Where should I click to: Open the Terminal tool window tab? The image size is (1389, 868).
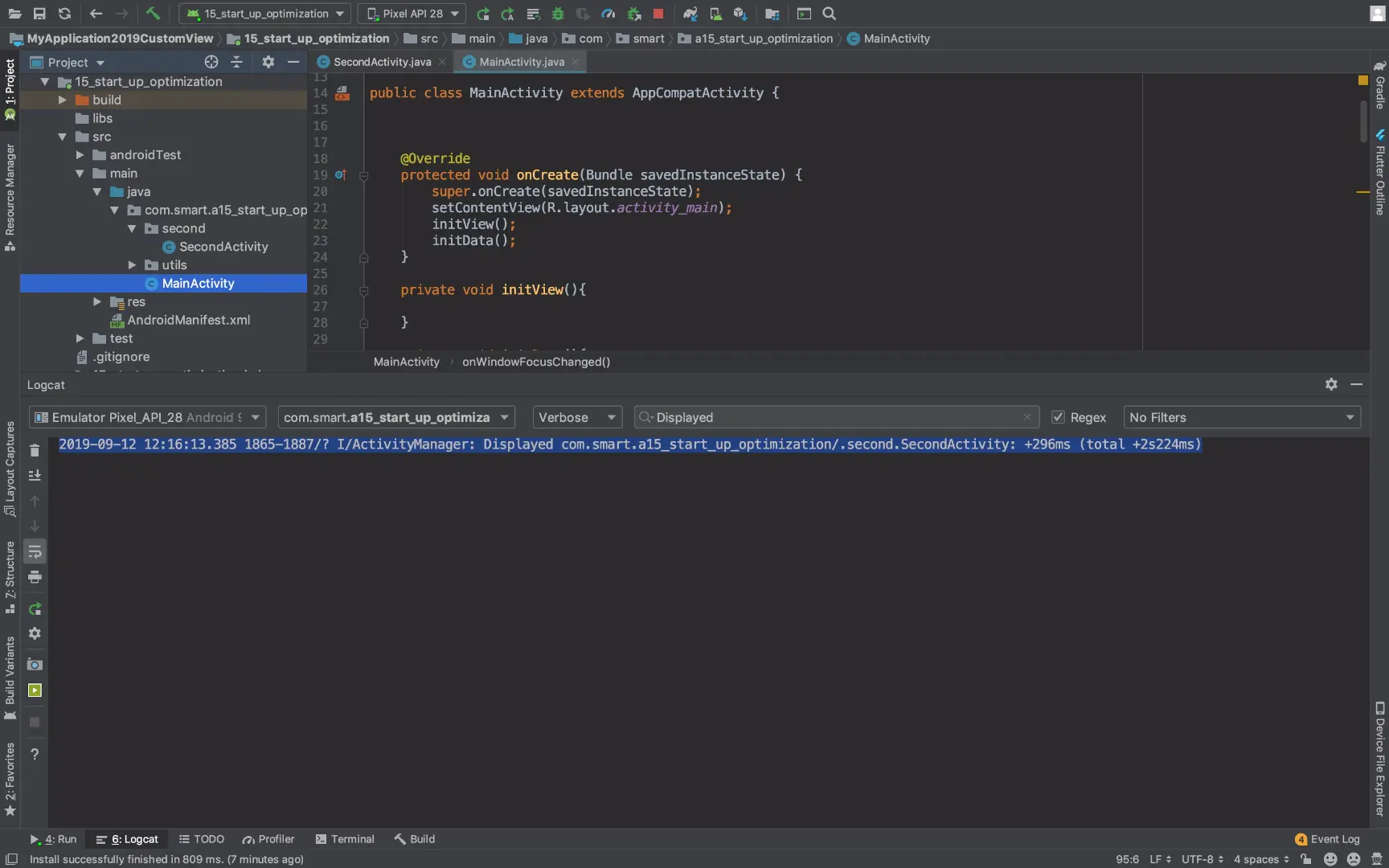tap(345, 839)
